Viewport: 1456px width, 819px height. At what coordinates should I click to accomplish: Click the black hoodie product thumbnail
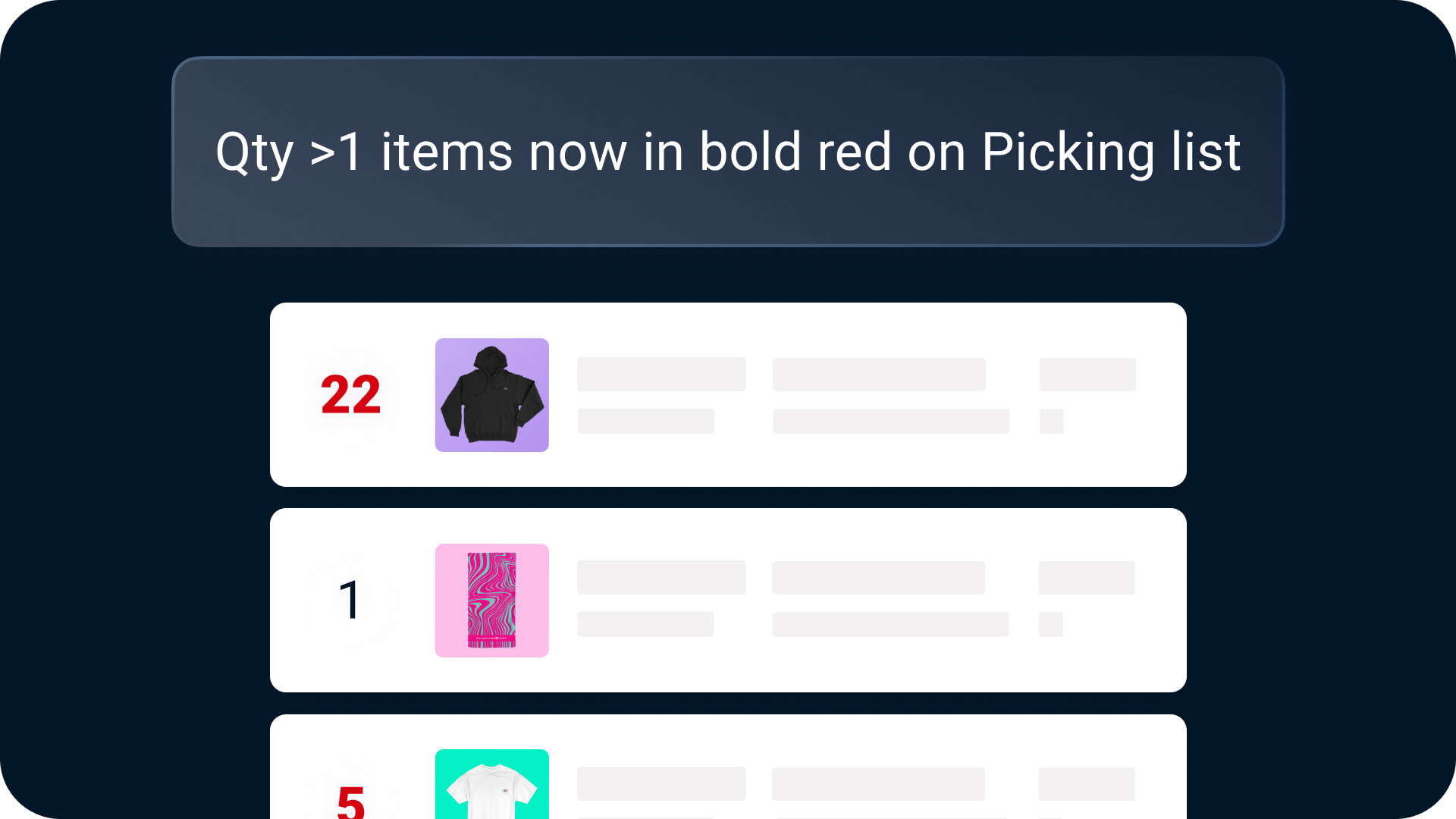click(x=491, y=395)
